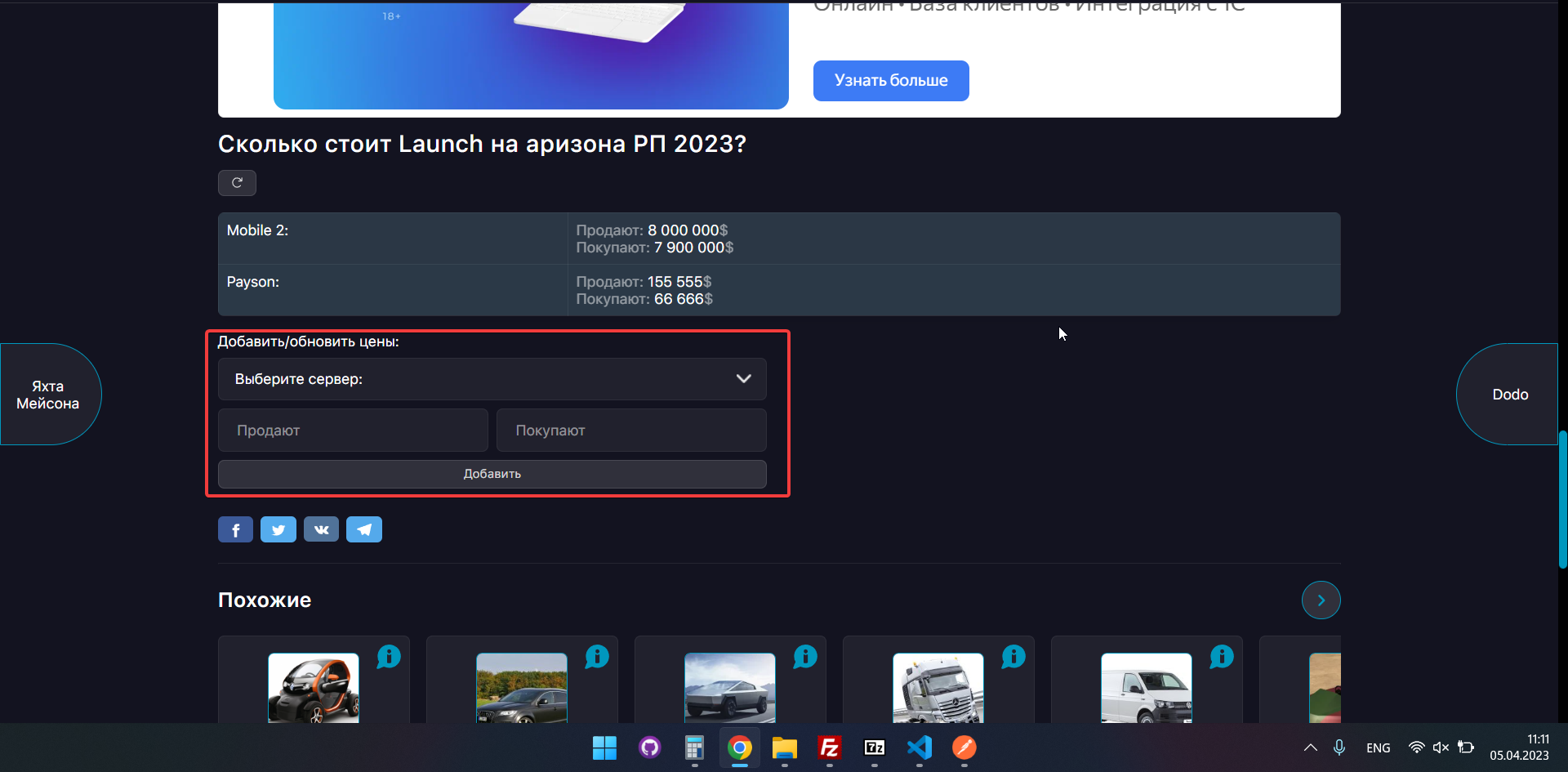This screenshot has height=772, width=1568.
Task: Click the battery tray icon
Action: point(1466,747)
